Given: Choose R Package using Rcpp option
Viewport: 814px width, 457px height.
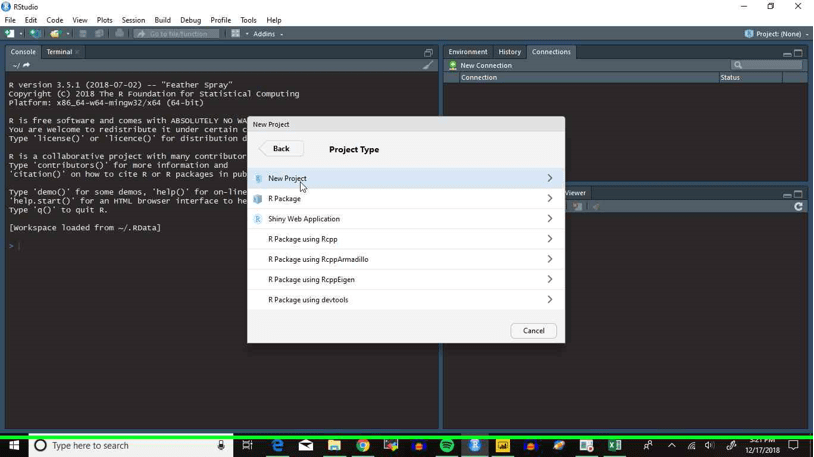Looking at the screenshot, I should (406, 239).
